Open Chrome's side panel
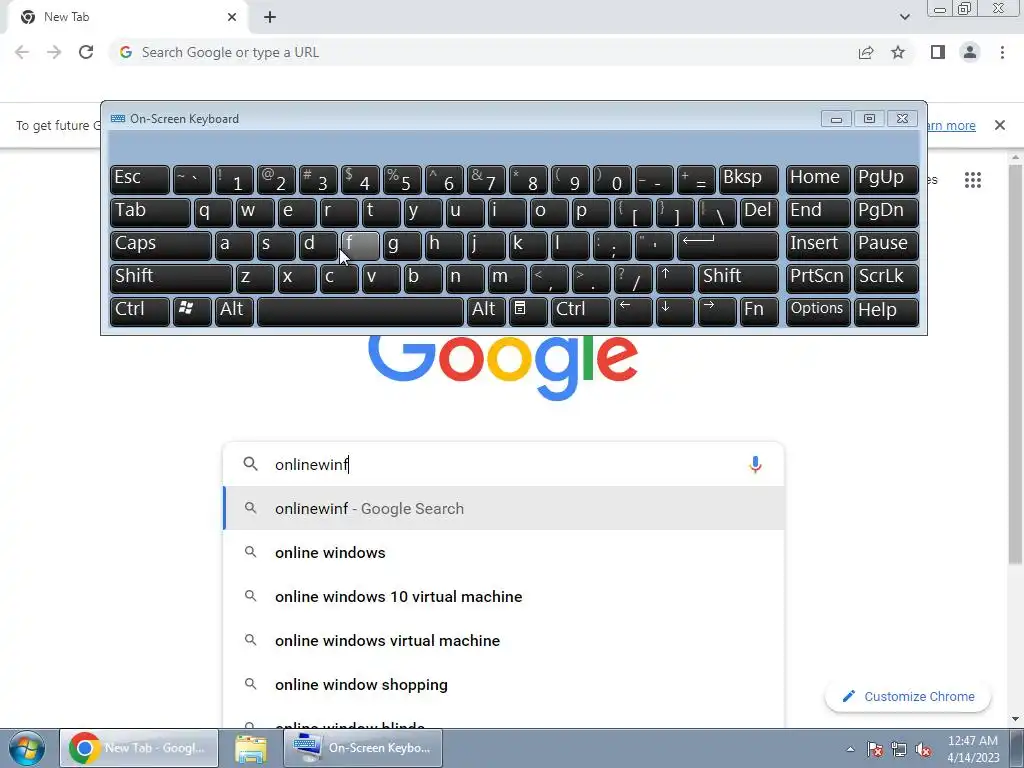The height and width of the screenshot is (768, 1024). coord(938,52)
